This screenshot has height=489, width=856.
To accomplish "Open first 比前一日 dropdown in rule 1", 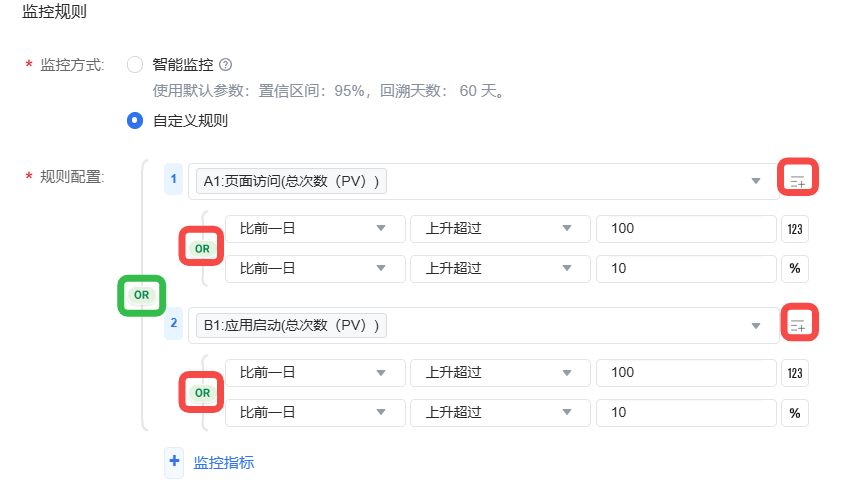I will (315, 229).
